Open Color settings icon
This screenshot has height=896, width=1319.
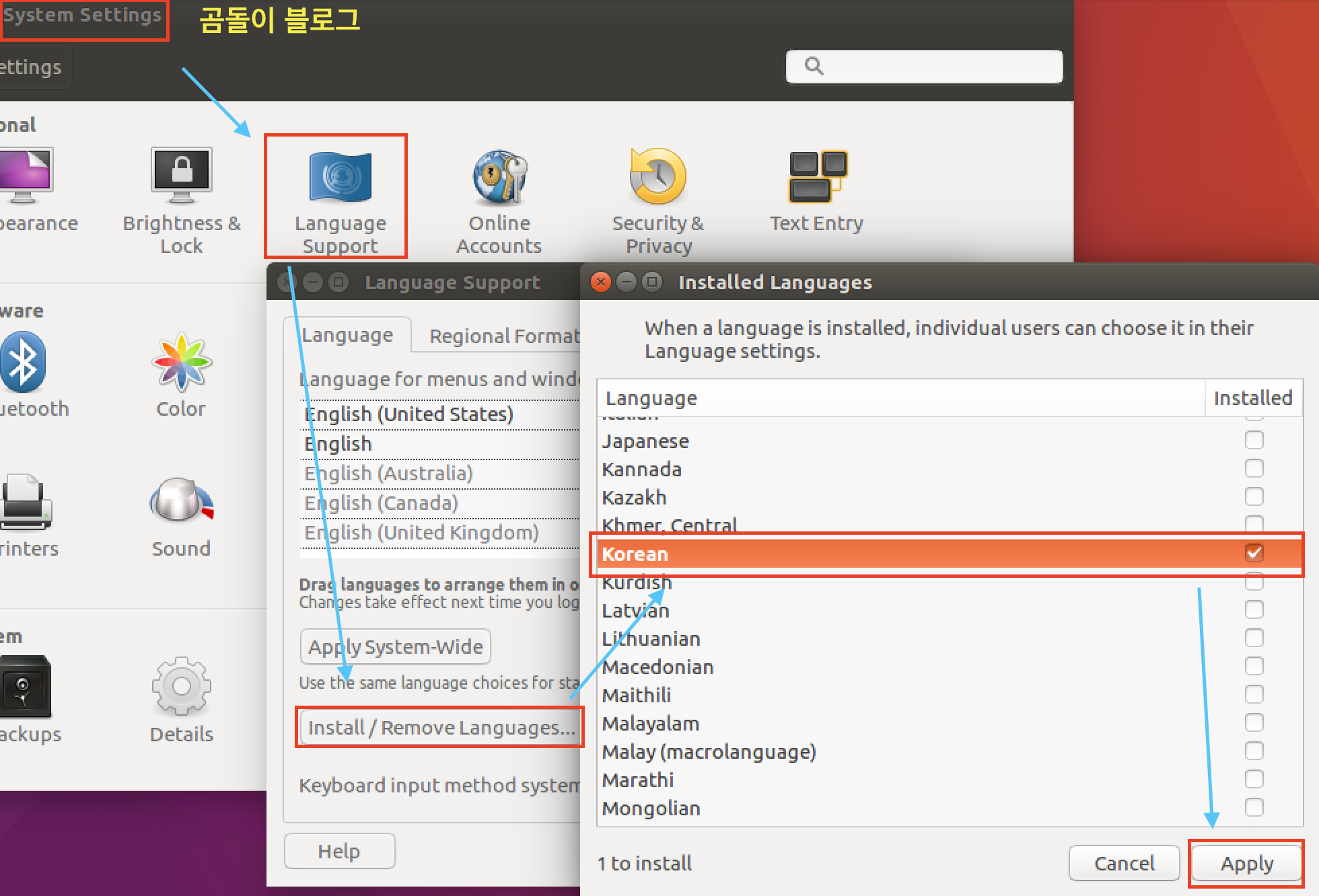click(181, 363)
